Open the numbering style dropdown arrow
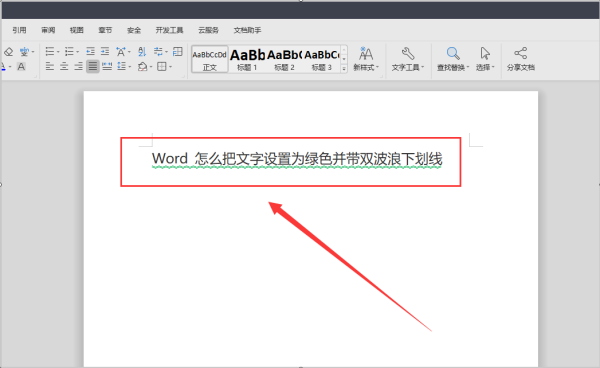 [x=78, y=52]
